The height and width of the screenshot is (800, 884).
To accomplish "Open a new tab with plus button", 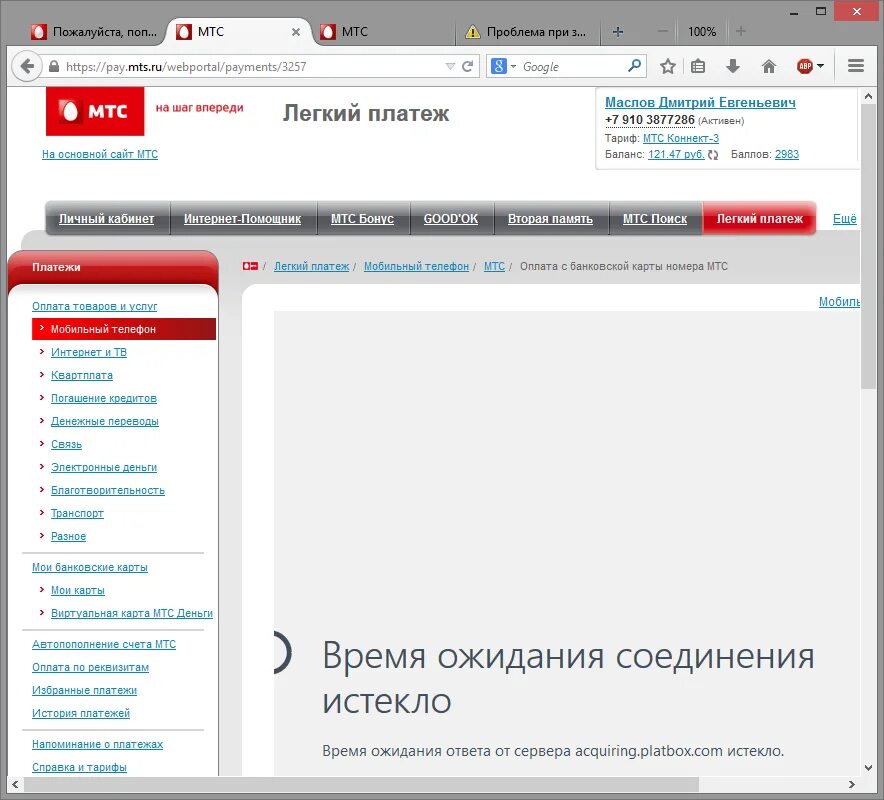I will (x=618, y=32).
